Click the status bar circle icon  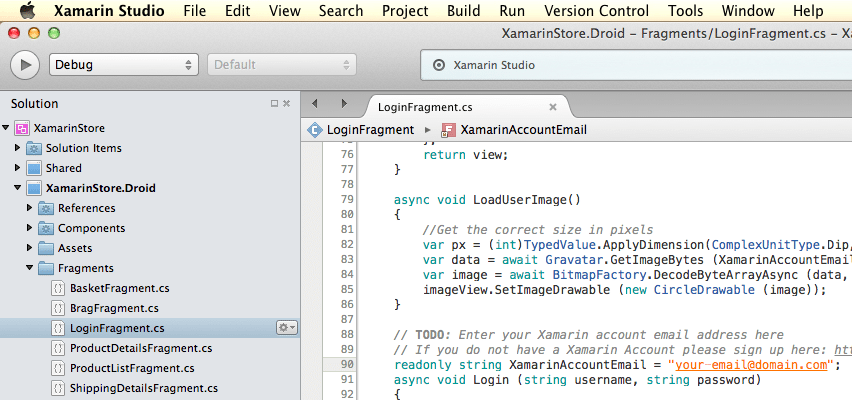tap(438, 65)
